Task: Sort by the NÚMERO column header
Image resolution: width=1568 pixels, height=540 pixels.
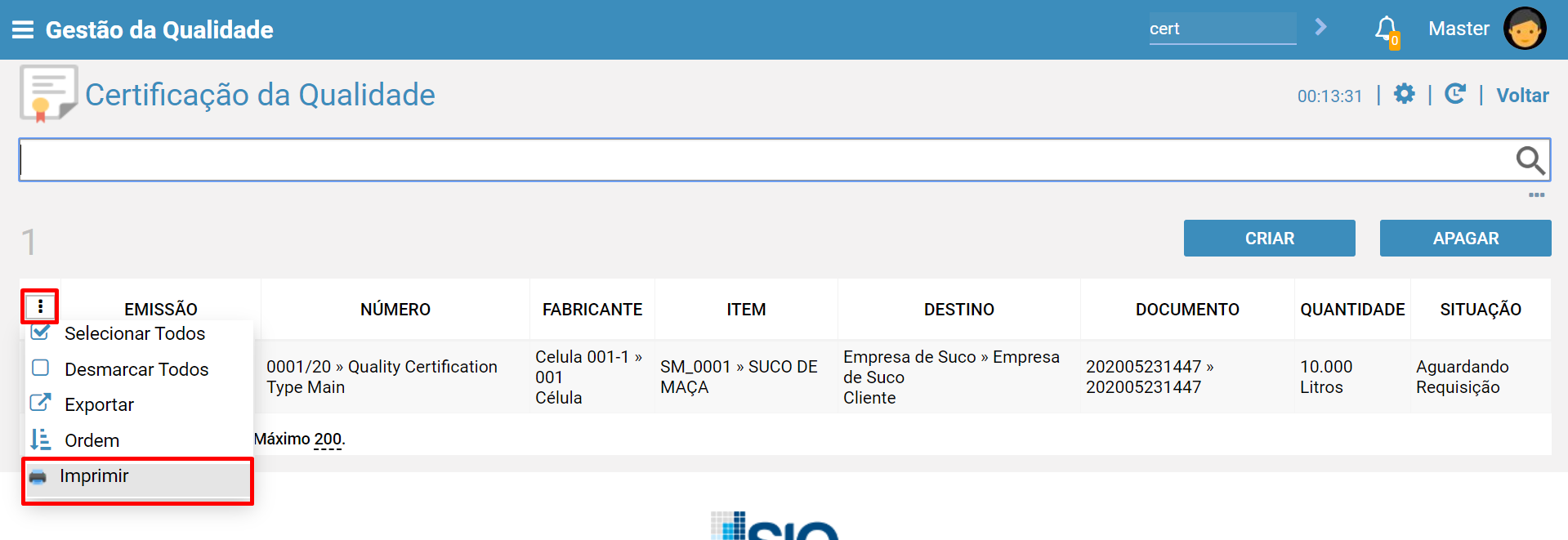Action: 395,310
